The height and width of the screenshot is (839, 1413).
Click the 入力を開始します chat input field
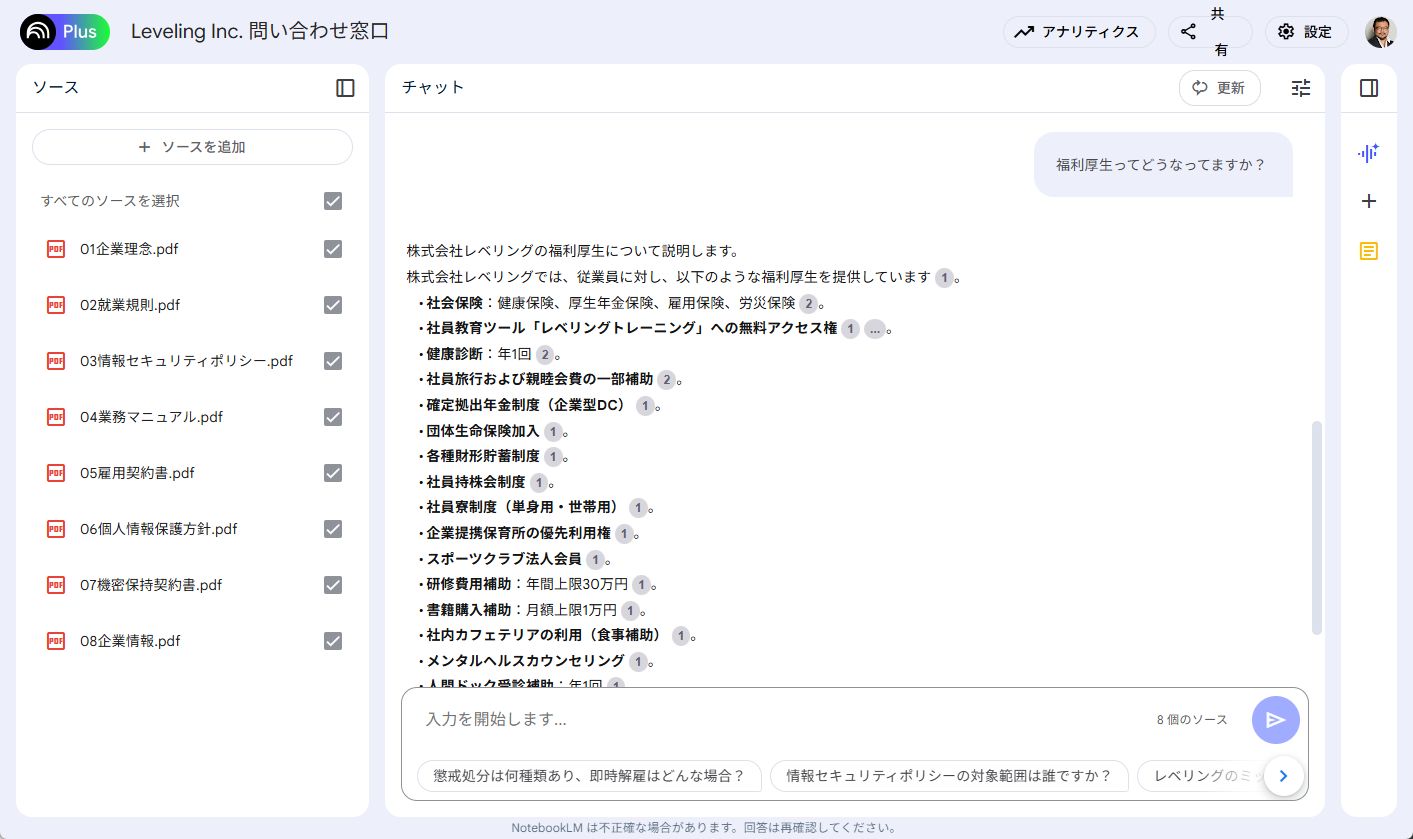pos(700,718)
